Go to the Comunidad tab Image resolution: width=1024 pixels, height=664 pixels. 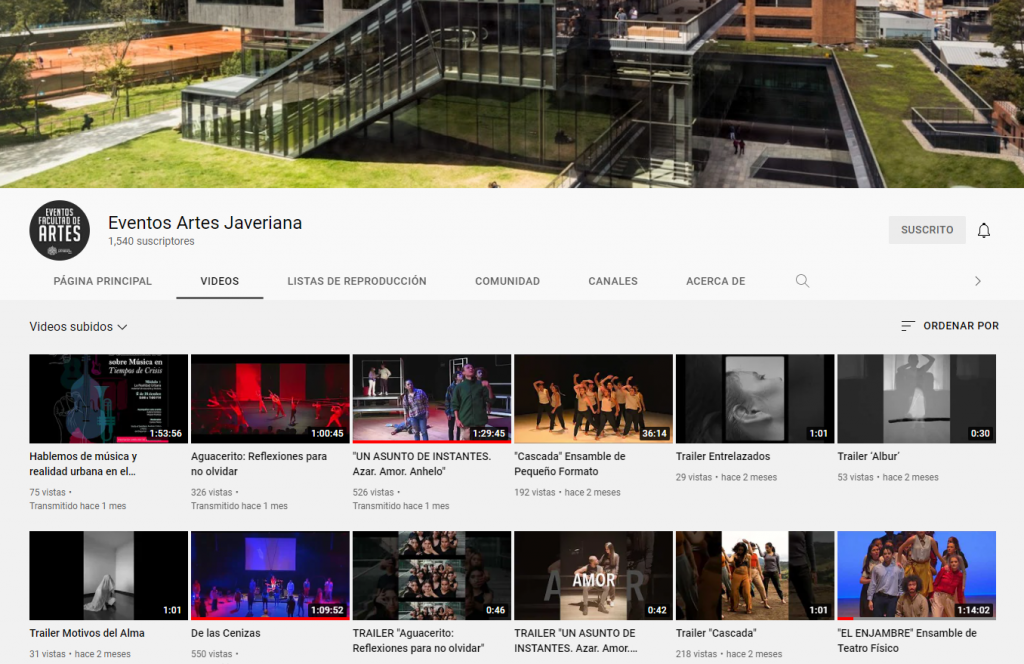coord(507,281)
